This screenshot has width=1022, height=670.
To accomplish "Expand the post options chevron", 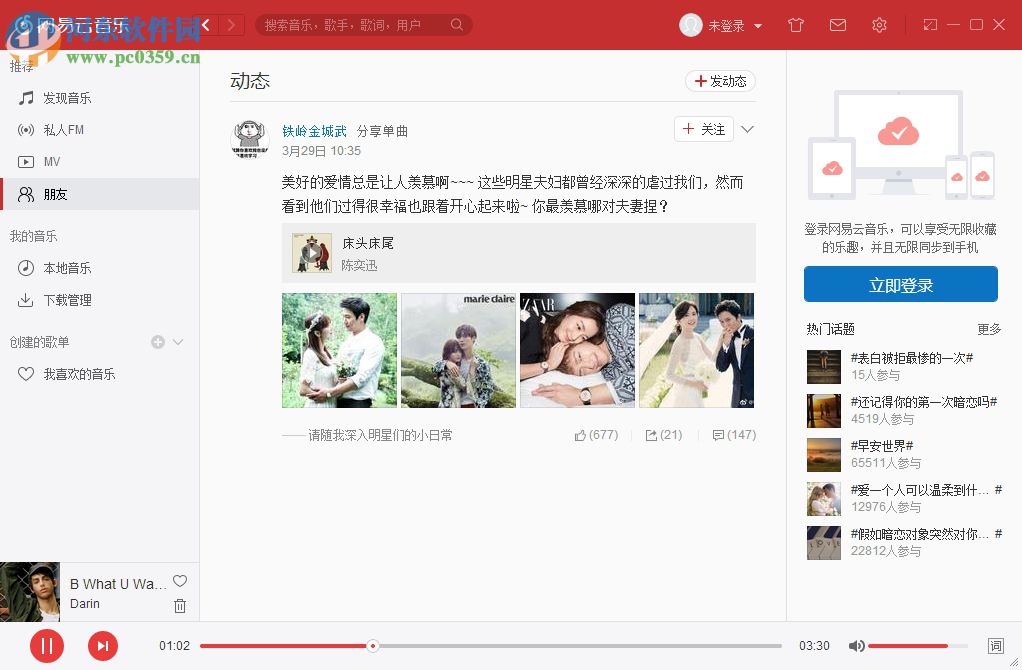I will 748,129.
